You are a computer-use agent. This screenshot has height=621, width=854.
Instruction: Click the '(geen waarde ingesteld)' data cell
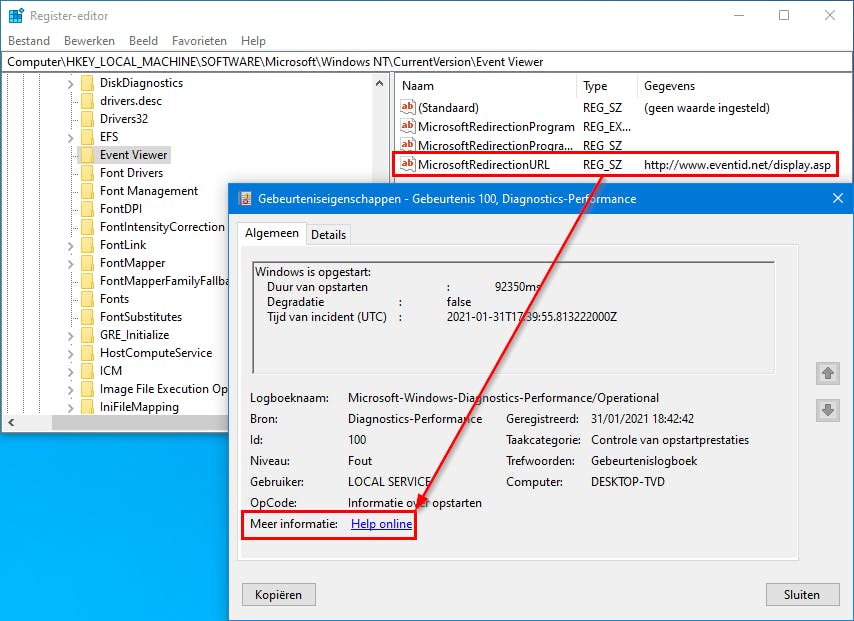(706, 108)
